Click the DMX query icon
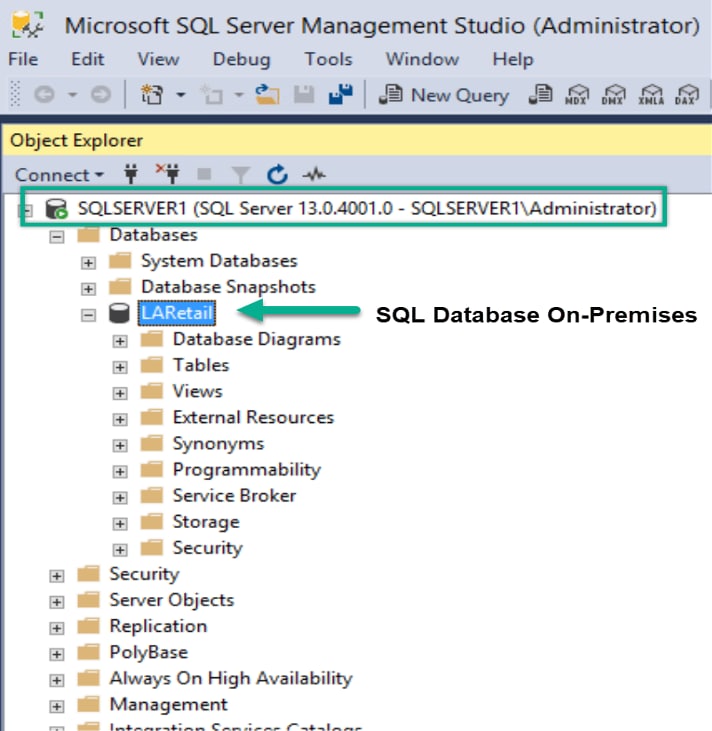712x731 pixels. point(613,95)
